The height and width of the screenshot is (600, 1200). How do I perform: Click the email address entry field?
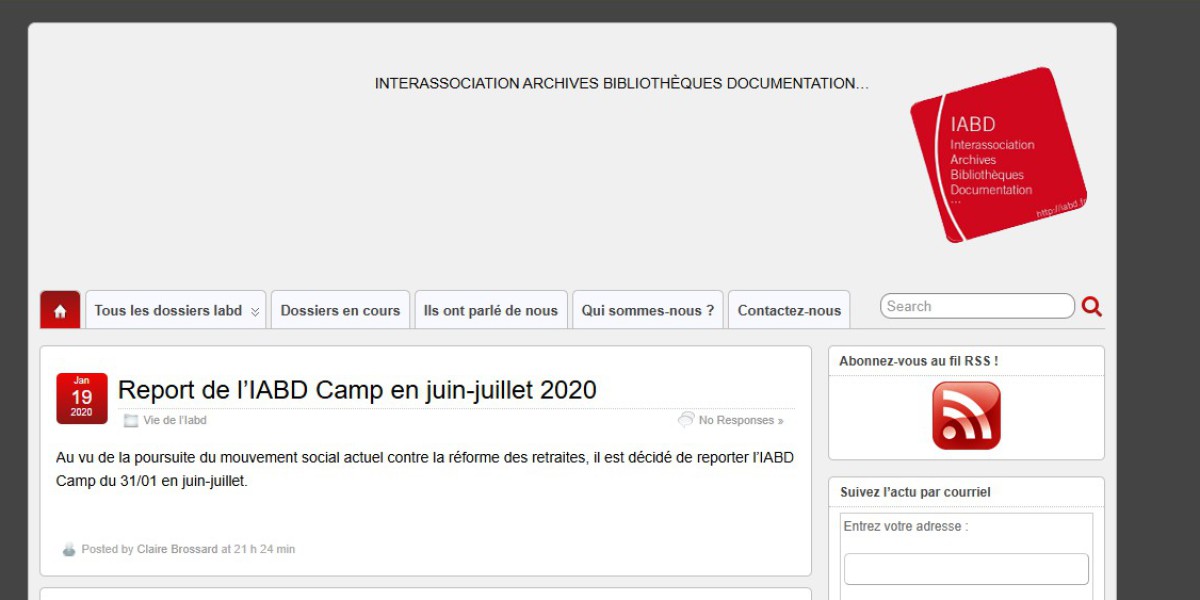[x=965, y=568]
